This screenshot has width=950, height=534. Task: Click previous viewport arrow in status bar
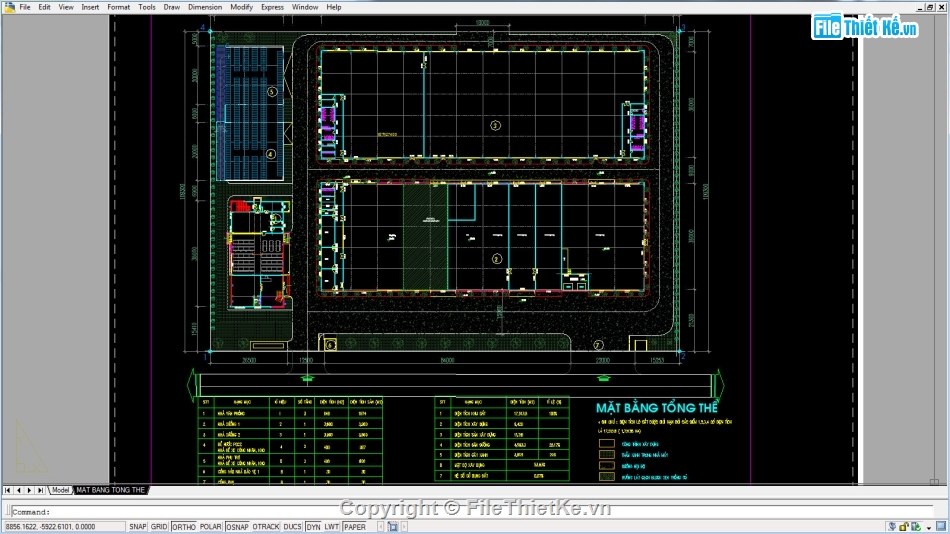(x=381, y=527)
